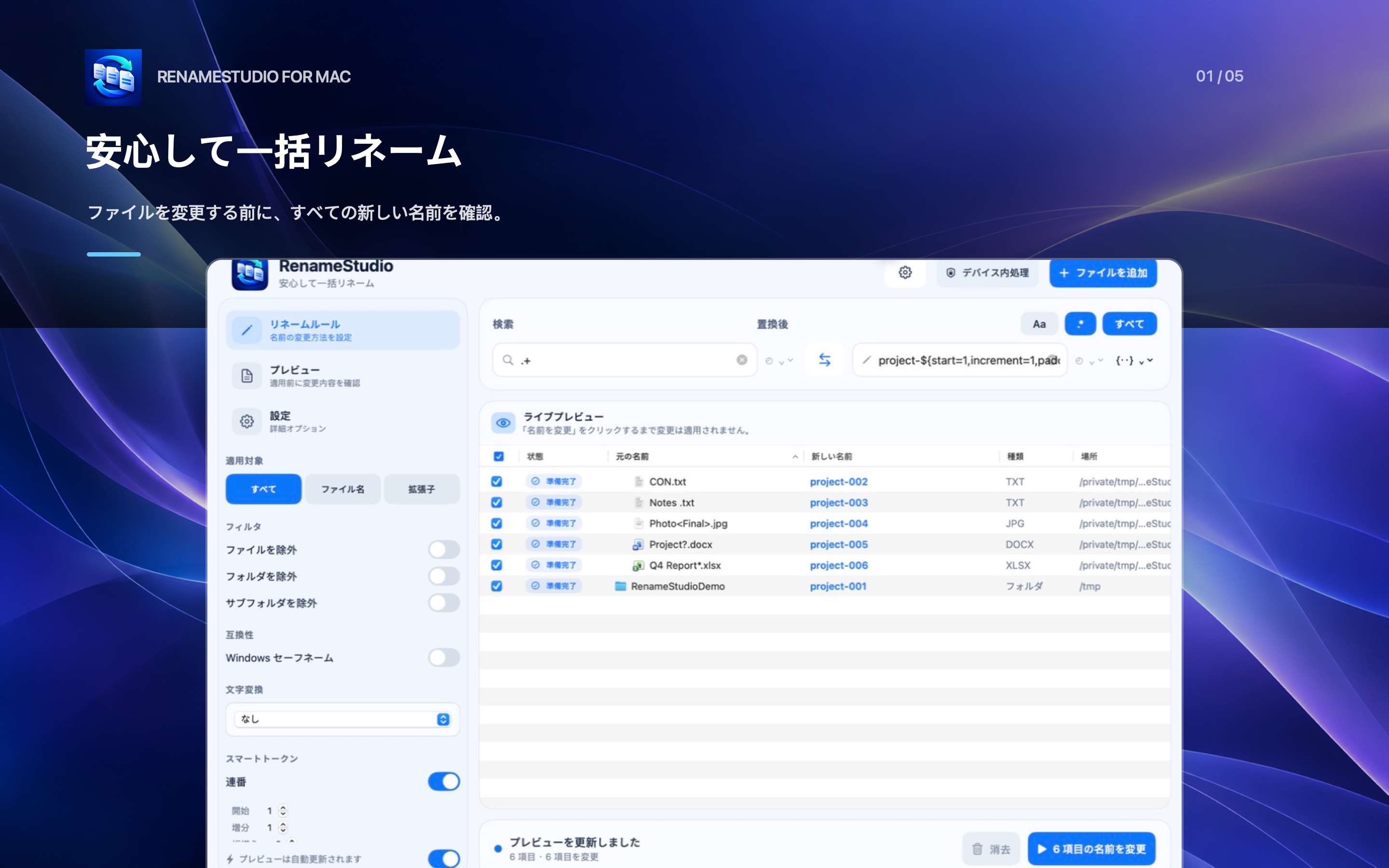Click the gear icon of 設定 sidebar item
The height and width of the screenshot is (868, 1389).
tap(247, 421)
